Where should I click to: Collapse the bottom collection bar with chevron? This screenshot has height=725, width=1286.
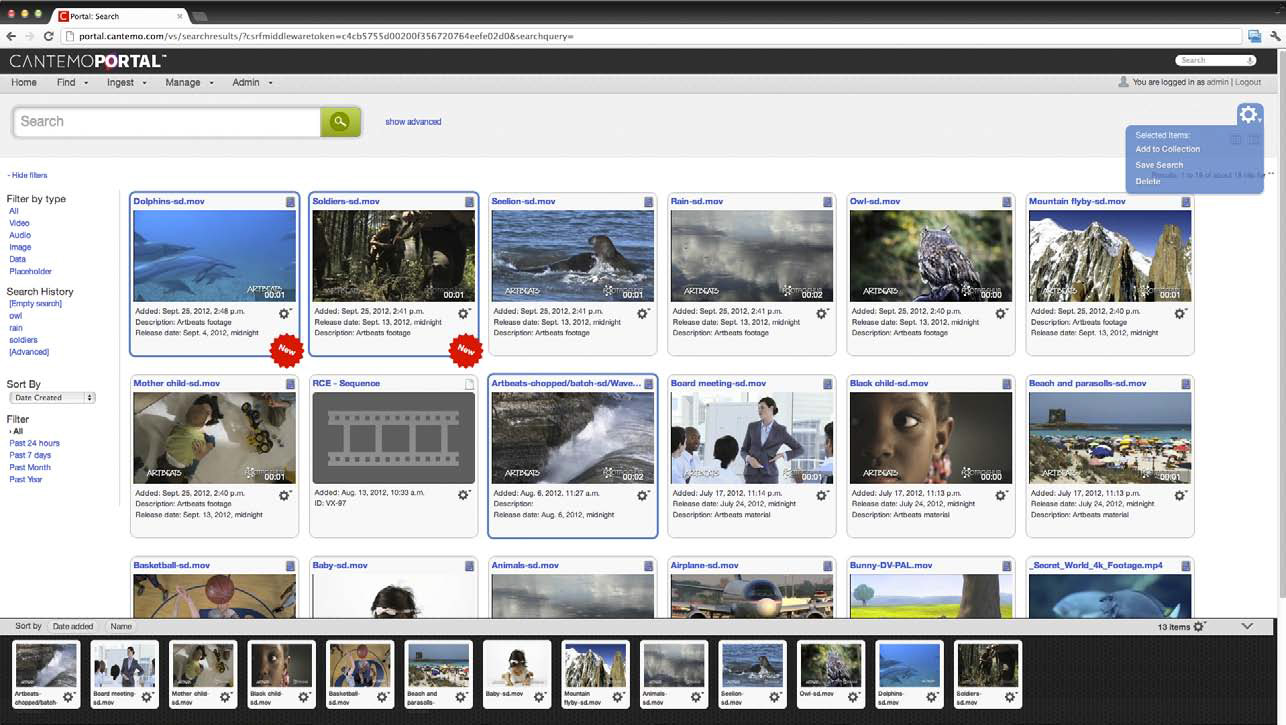click(1247, 626)
